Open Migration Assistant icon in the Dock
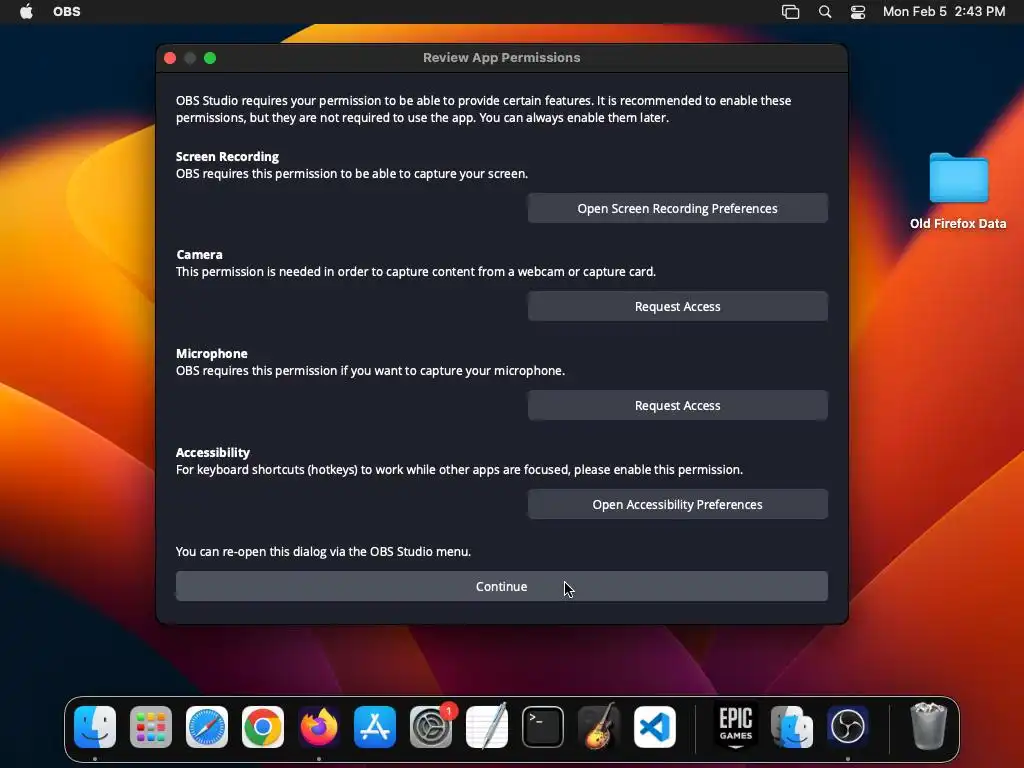This screenshot has width=1024, height=768. [792, 727]
